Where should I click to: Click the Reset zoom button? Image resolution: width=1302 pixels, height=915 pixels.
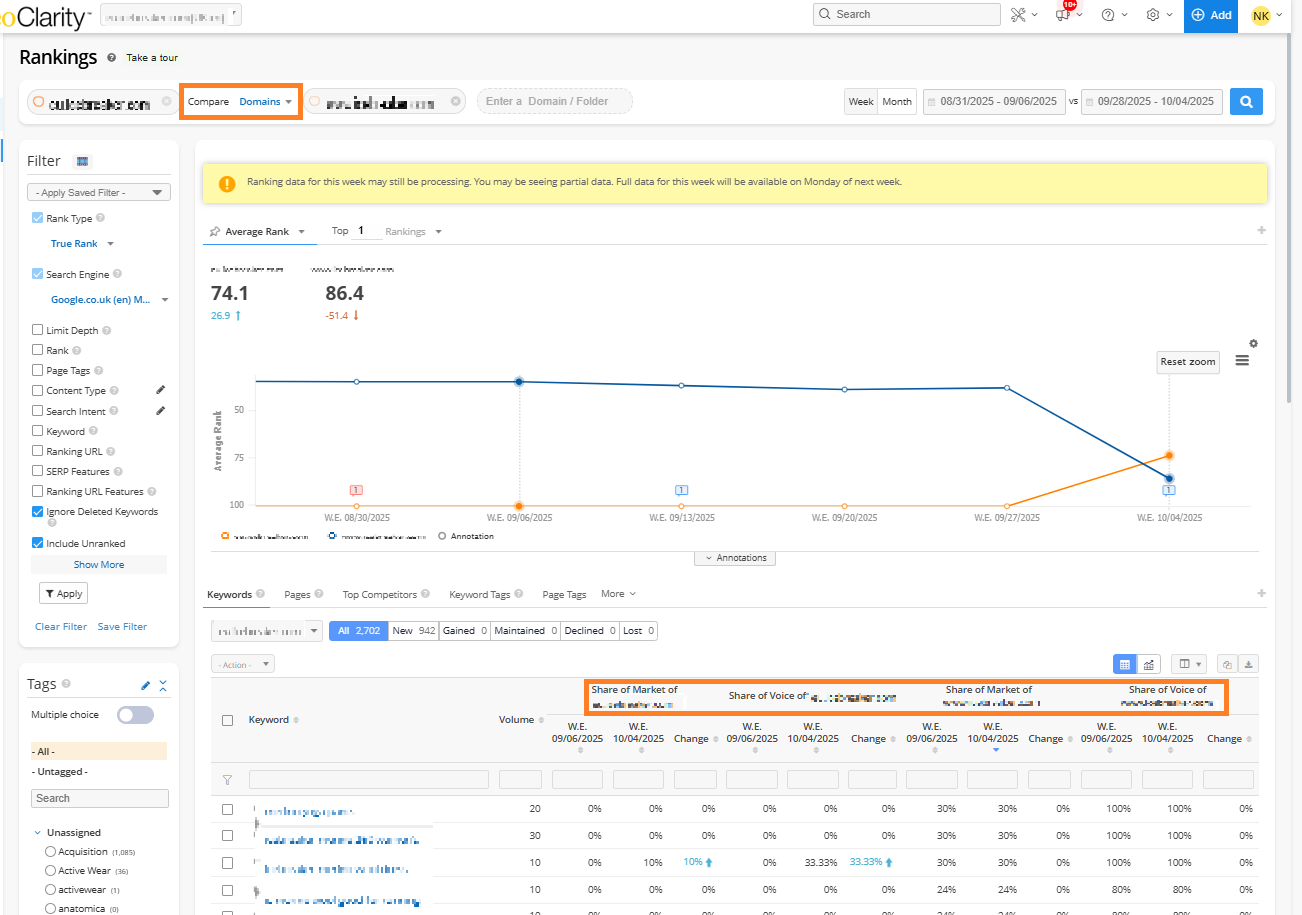(x=1188, y=362)
